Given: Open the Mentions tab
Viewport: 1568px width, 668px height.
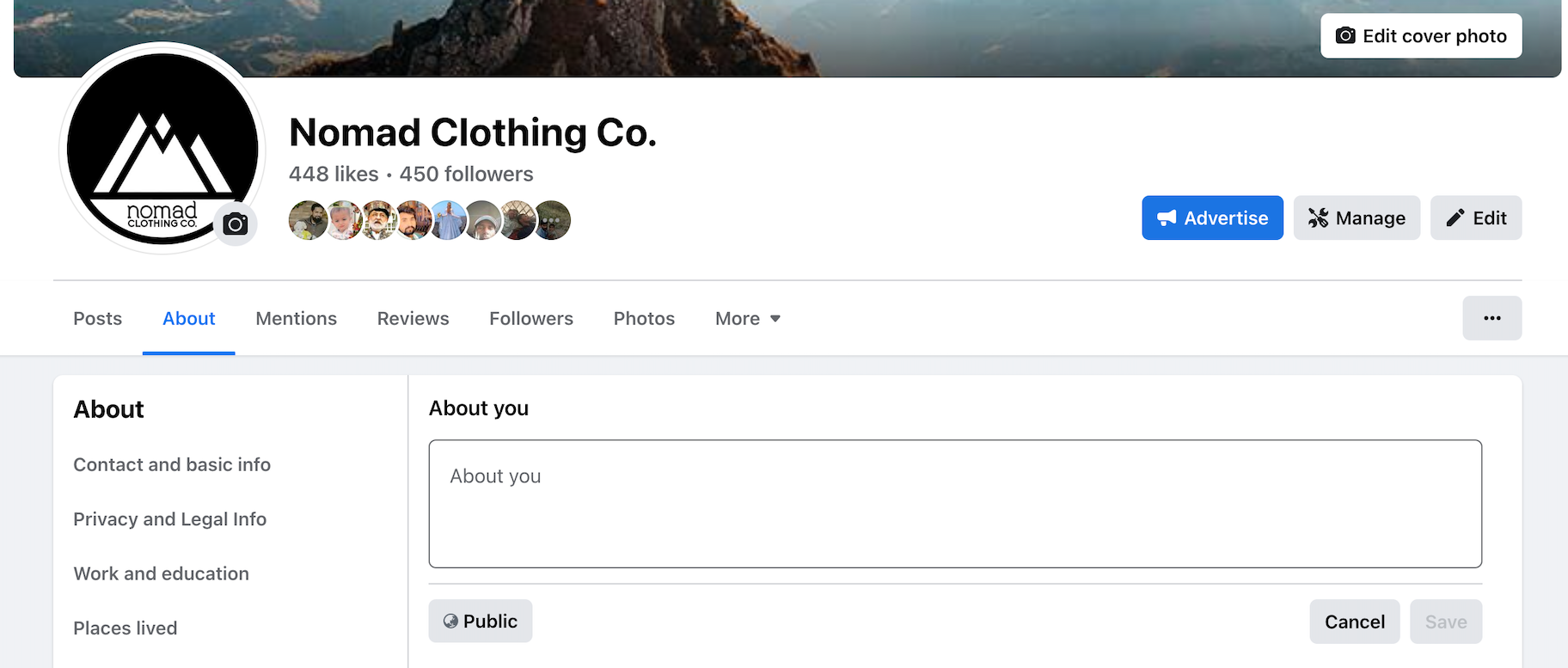Looking at the screenshot, I should [x=296, y=319].
